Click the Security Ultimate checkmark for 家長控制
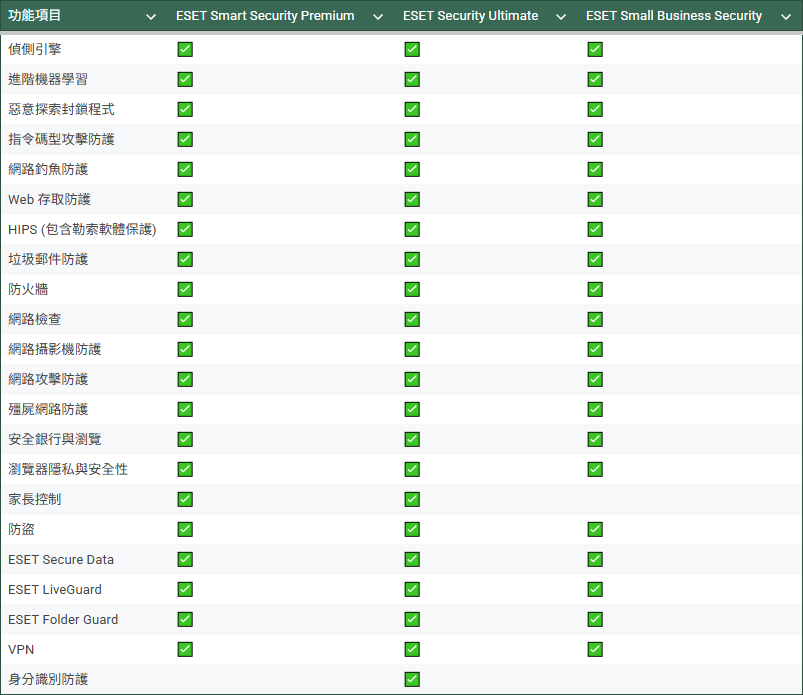The image size is (803, 695). [x=412, y=499]
